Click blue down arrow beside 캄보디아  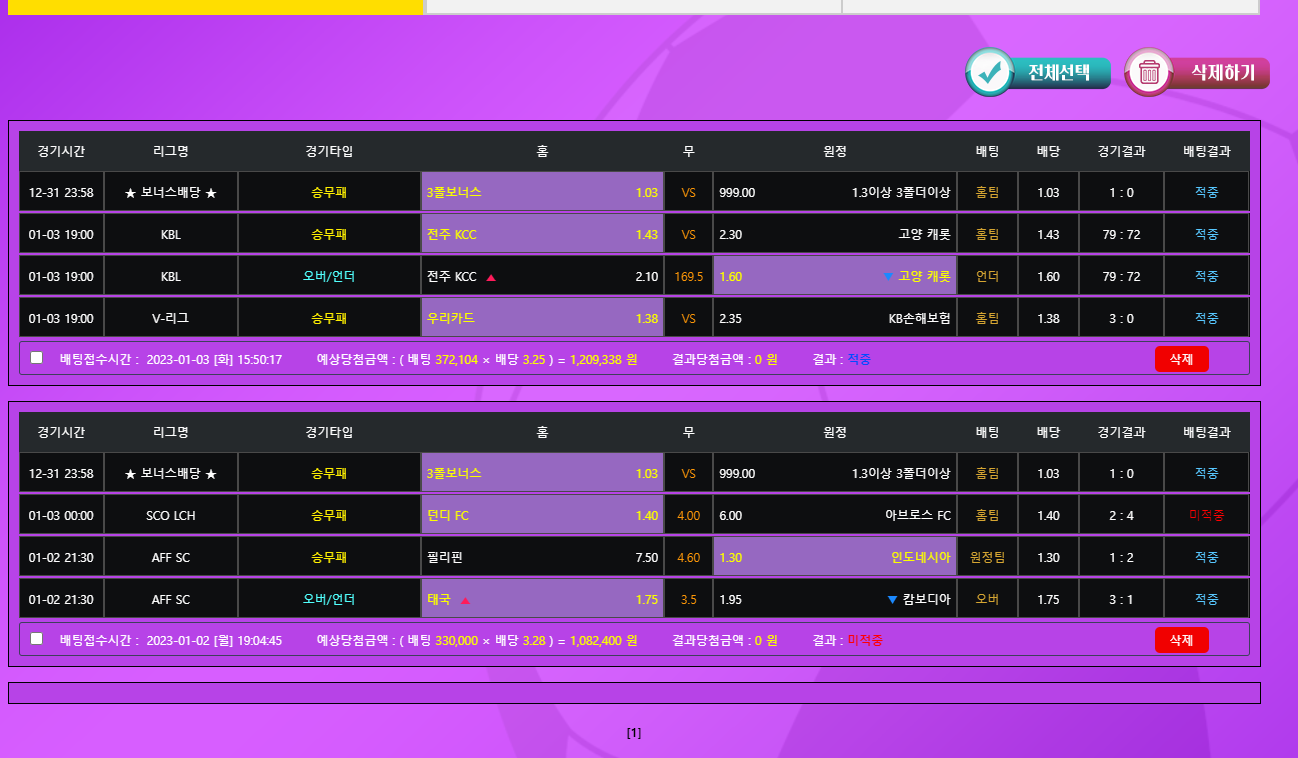pyautogui.click(x=892, y=600)
